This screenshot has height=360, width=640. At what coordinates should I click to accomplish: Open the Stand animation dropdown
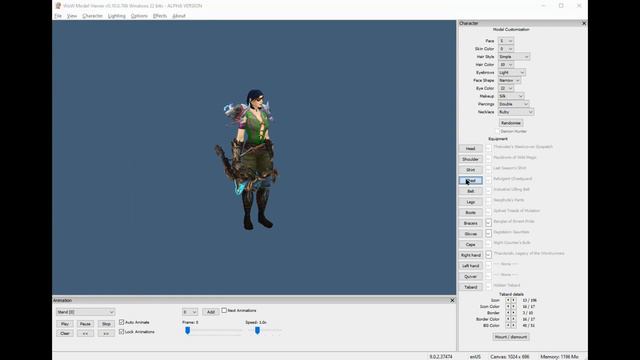point(86,312)
